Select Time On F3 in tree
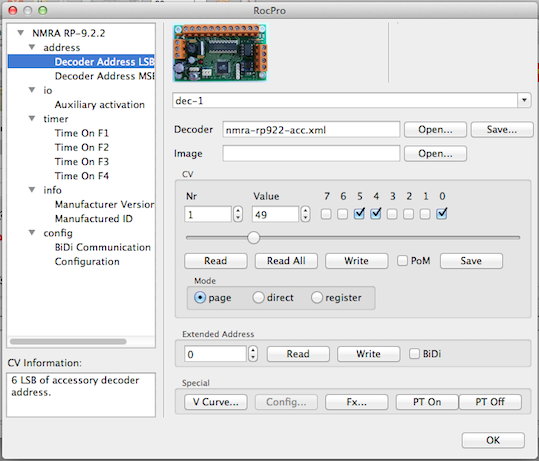The image size is (539, 461). (82, 162)
